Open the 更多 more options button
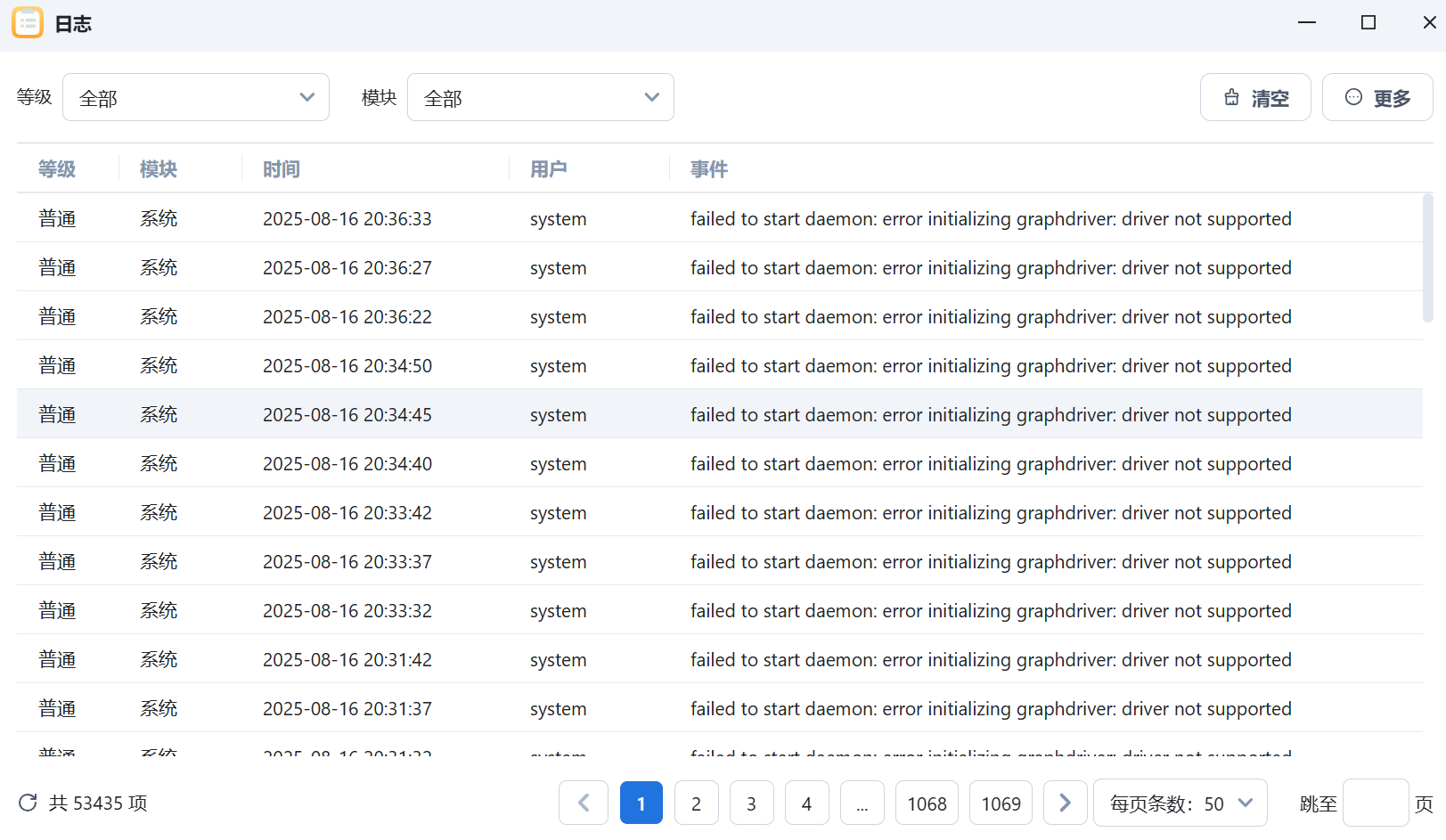Image resolution: width=1446 pixels, height=840 pixels. 1377,98
